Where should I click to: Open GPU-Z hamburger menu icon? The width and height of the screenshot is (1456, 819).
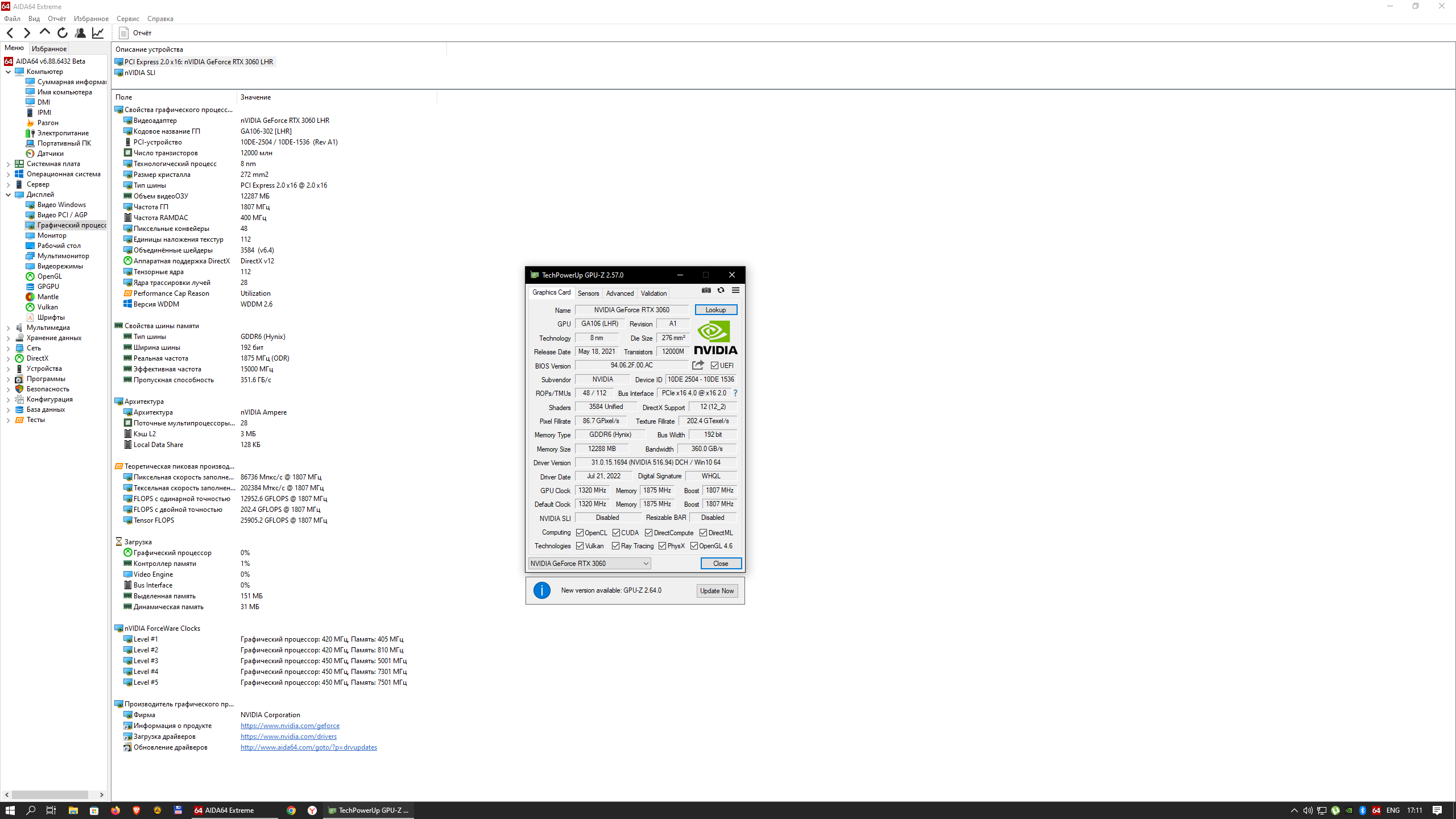tap(735, 290)
